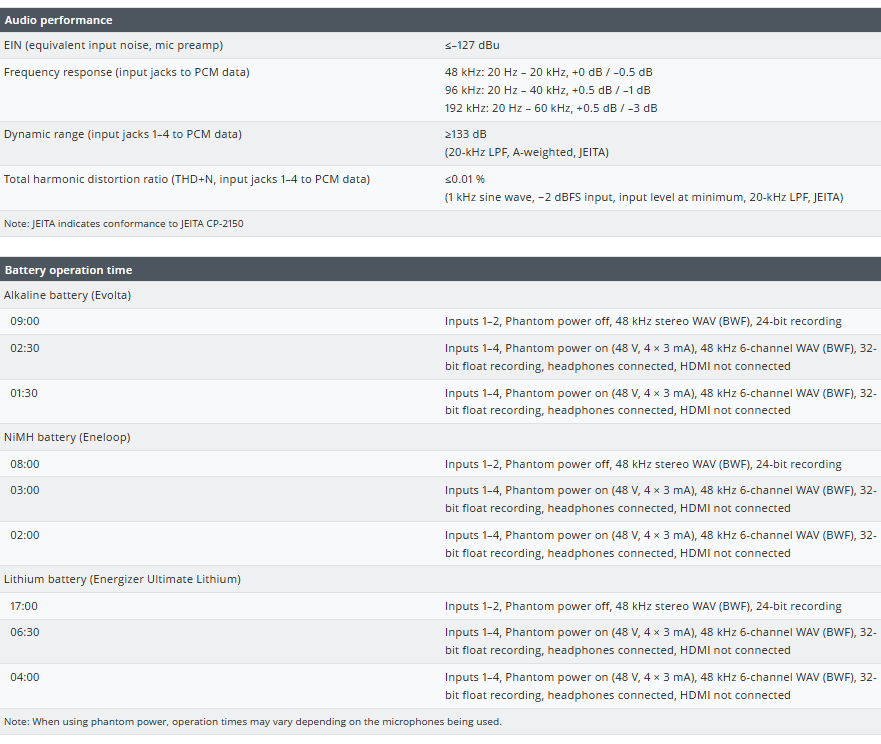Screen dimensions: 881x744
Task: Select the Lithium battery (Energizer Ultimate Lithium) subheading
Action: pos(122,579)
